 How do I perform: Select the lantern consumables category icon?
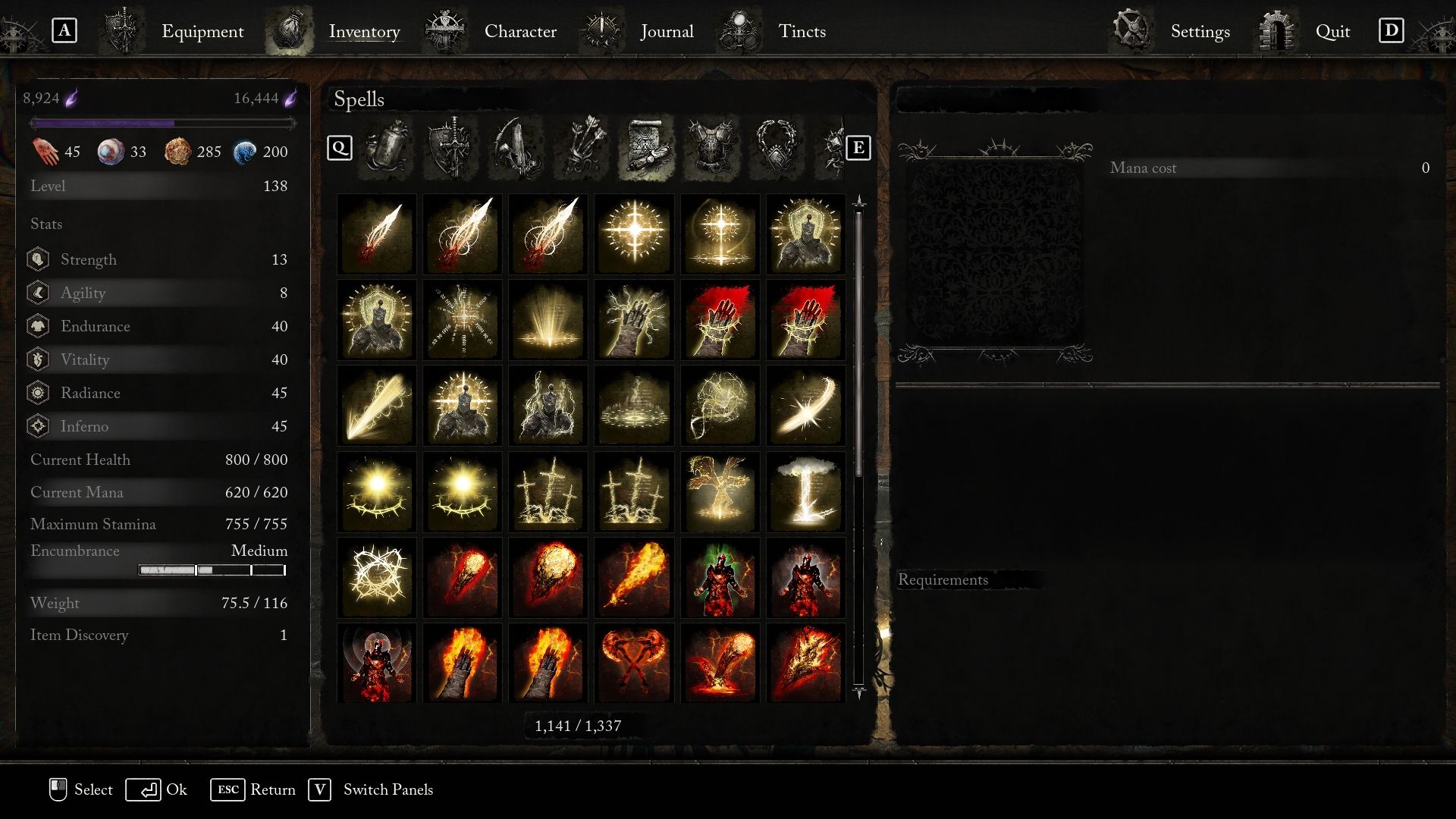coord(386,147)
